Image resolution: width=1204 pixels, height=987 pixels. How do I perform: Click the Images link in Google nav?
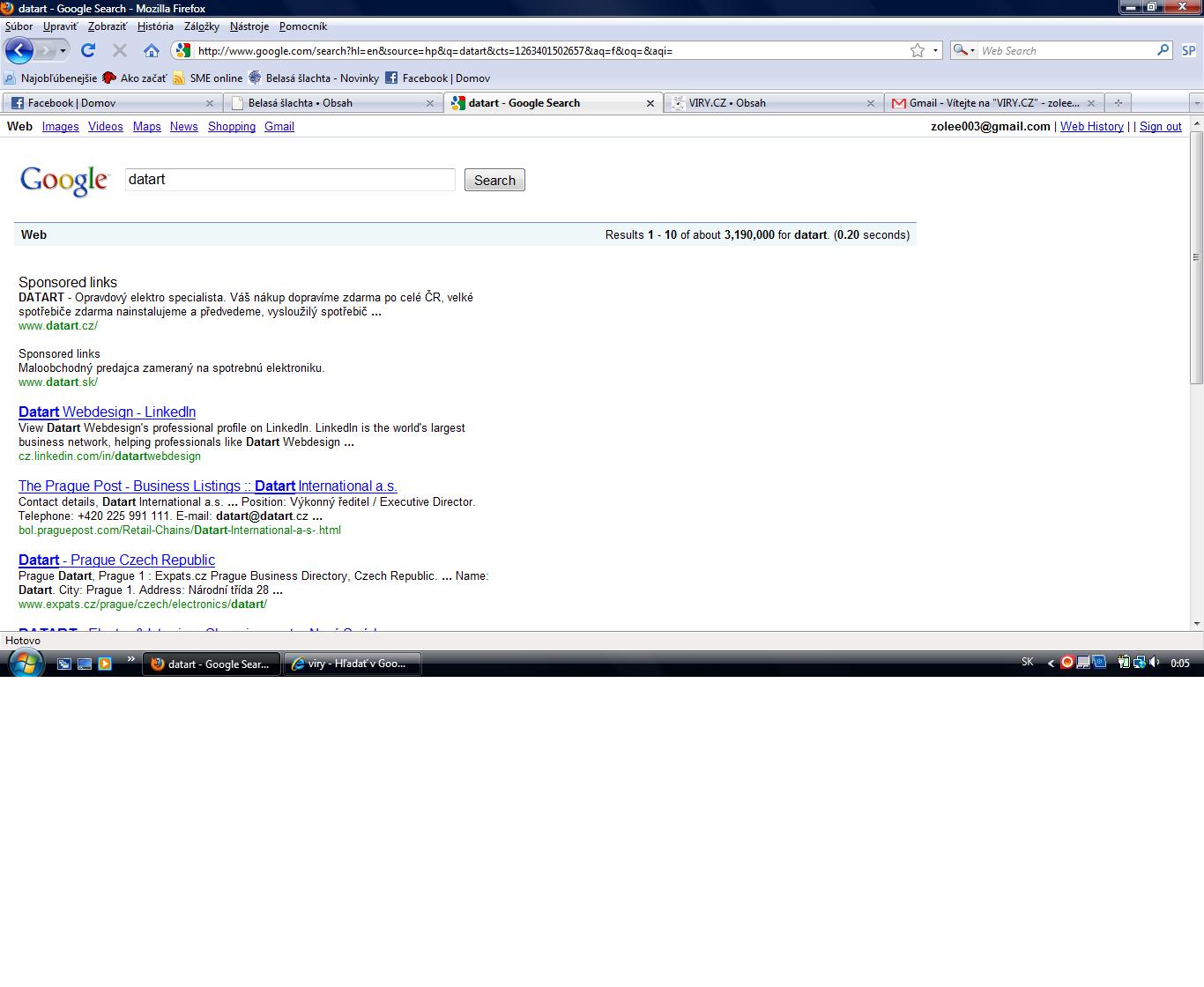click(x=60, y=126)
